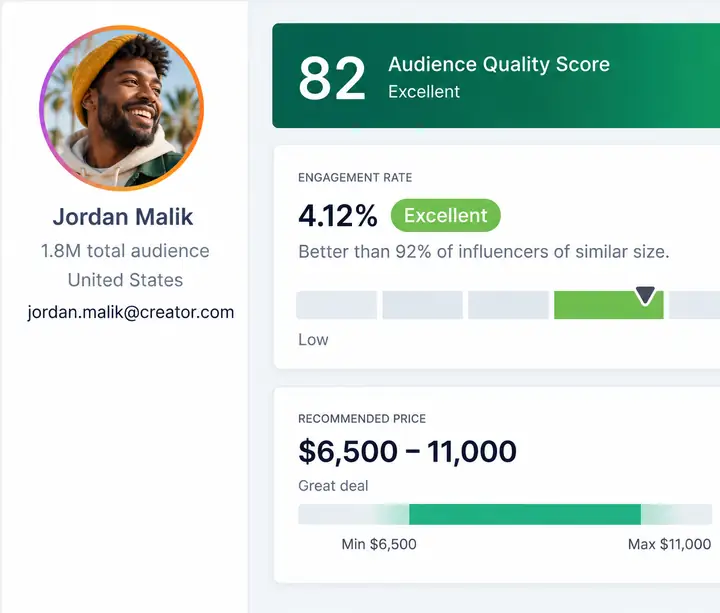This screenshot has width=720, height=613.
Task: Select the 4.12% engagement rate value
Action: coord(338,216)
